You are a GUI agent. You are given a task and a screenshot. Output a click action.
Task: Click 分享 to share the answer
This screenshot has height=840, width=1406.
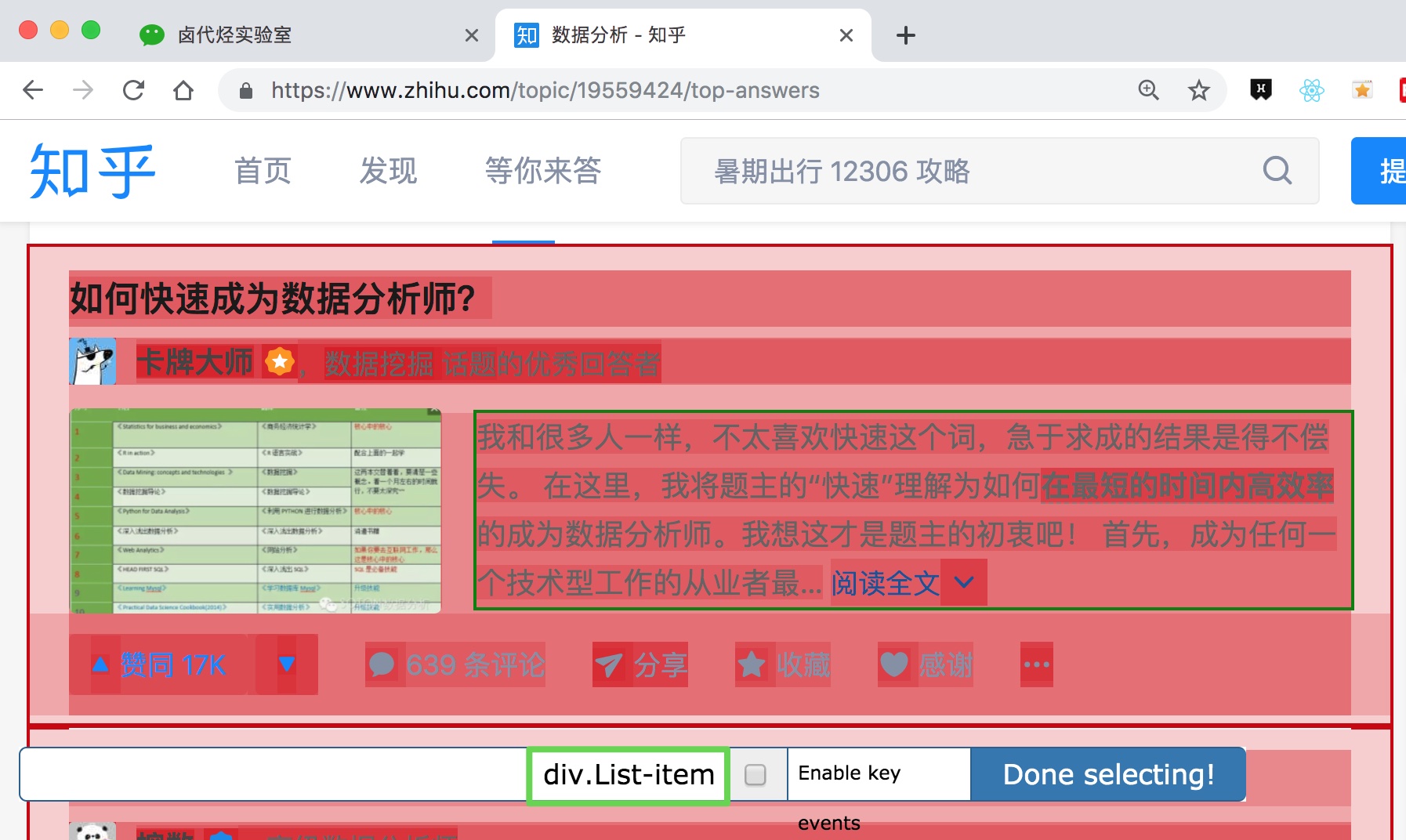click(x=640, y=664)
